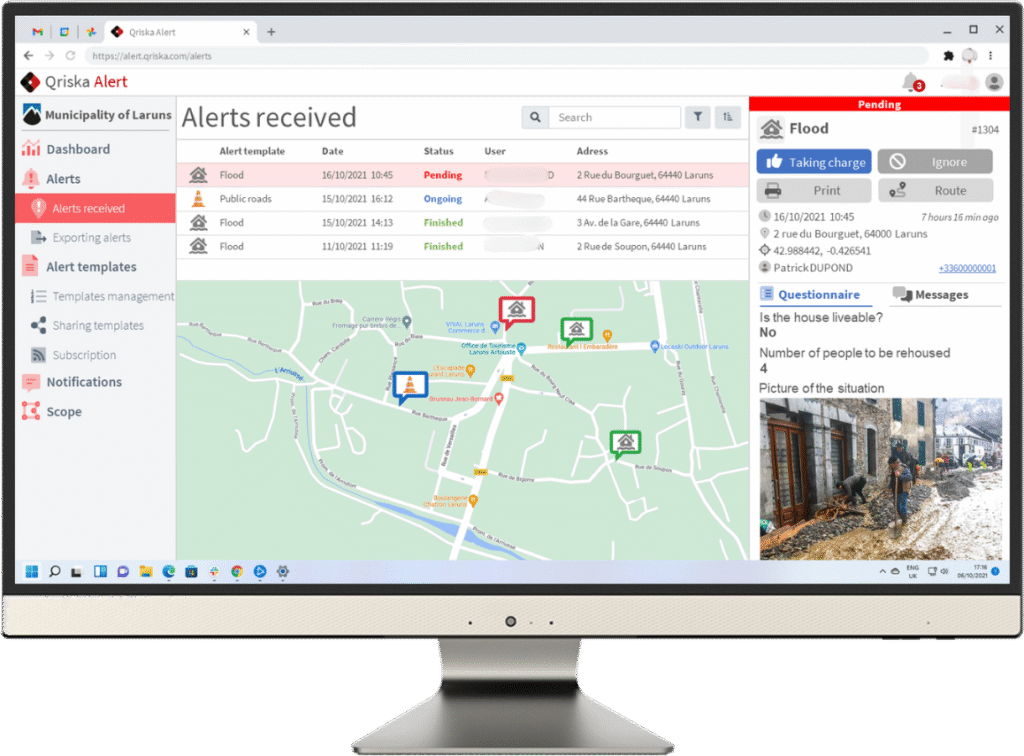Open the taskbar clock and date
This screenshot has width=1024, height=756.
(973, 571)
